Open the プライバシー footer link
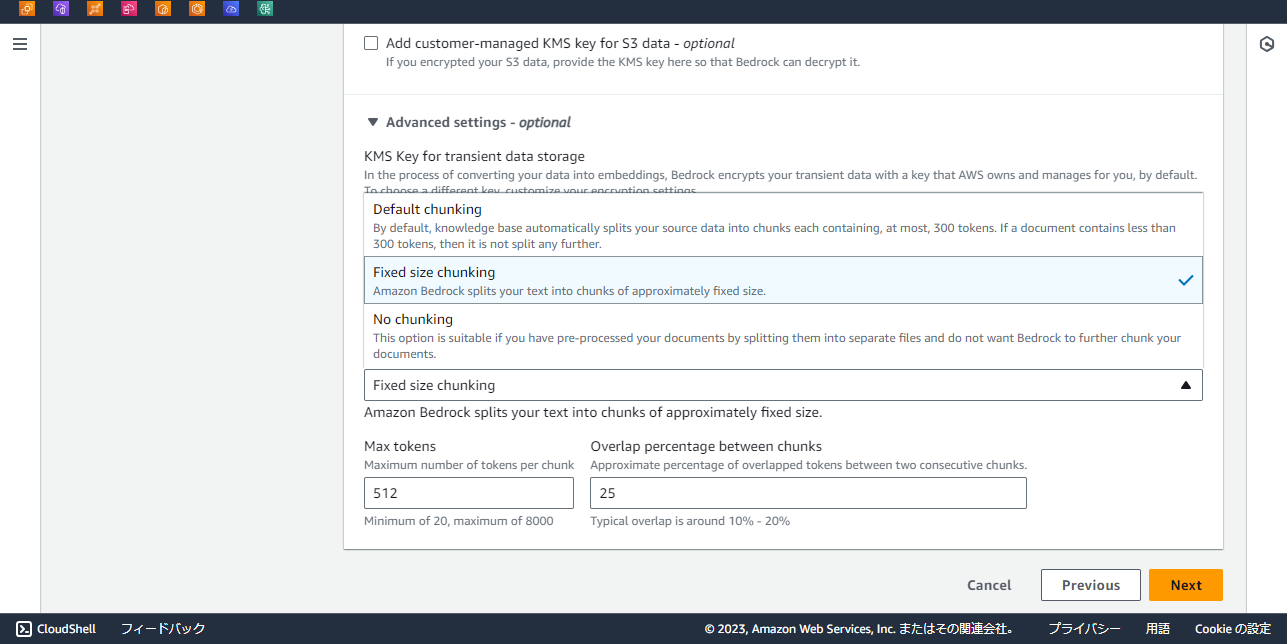 point(1084,629)
